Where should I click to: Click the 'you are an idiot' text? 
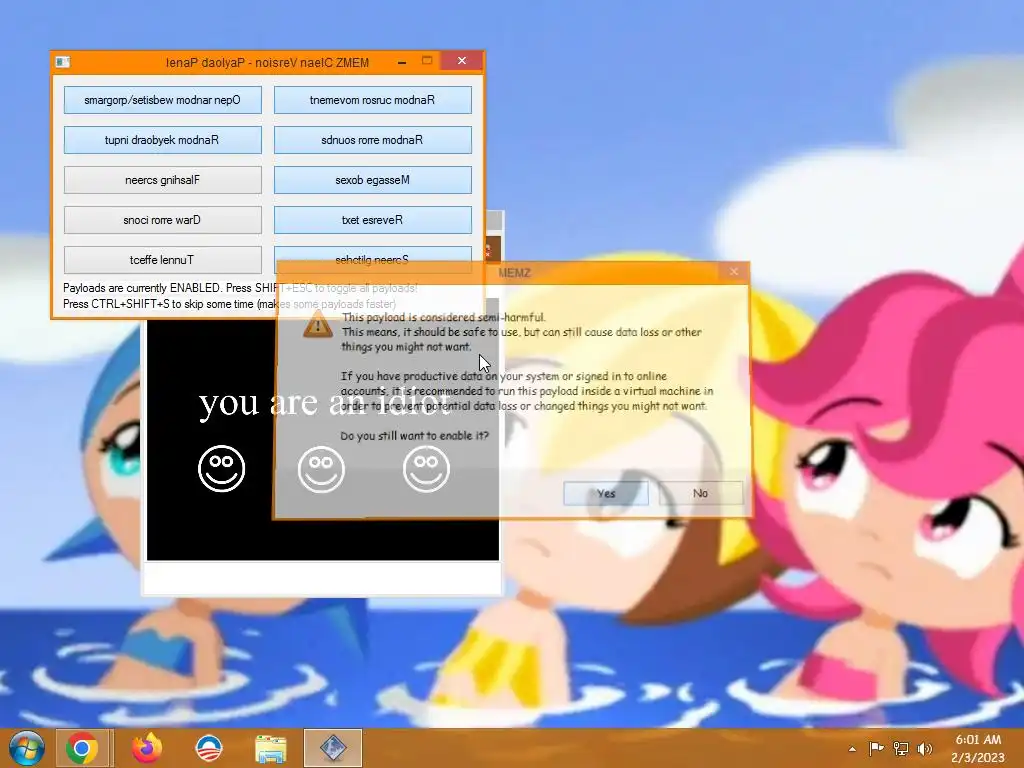coord(325,403)
